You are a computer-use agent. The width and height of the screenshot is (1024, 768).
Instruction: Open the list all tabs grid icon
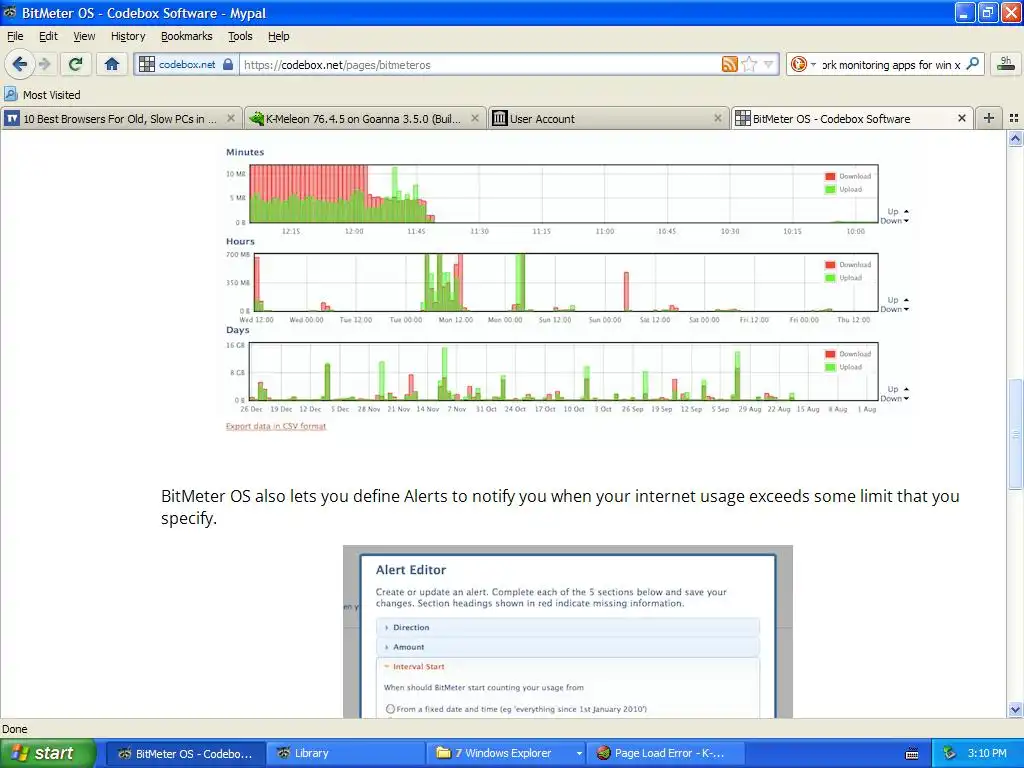point(1014,118)
